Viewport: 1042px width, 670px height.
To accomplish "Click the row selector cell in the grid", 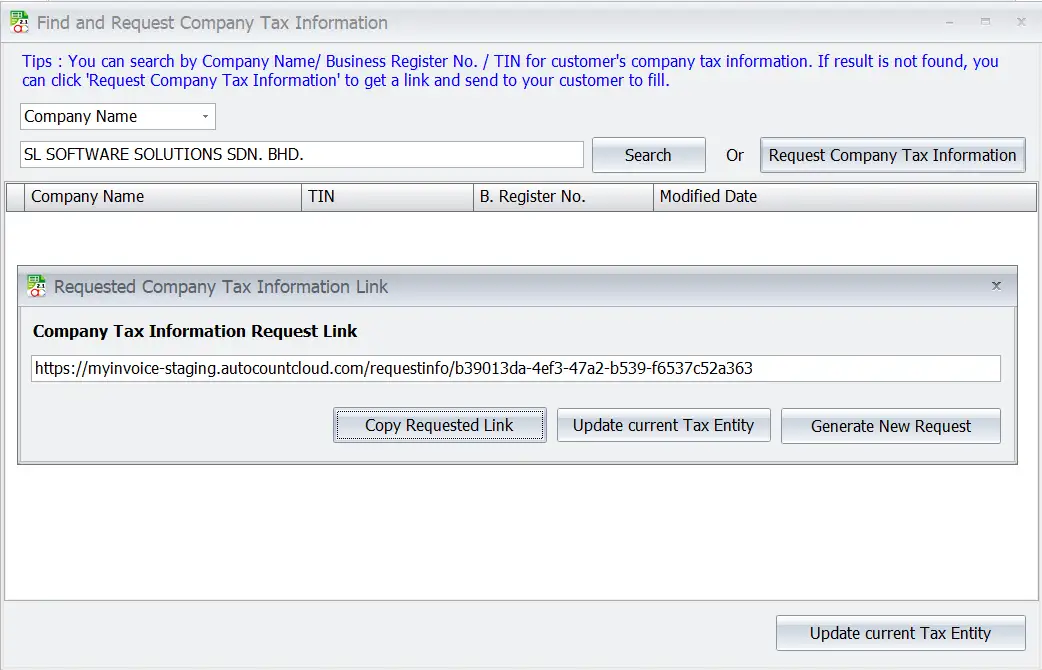I will [13, 197].
